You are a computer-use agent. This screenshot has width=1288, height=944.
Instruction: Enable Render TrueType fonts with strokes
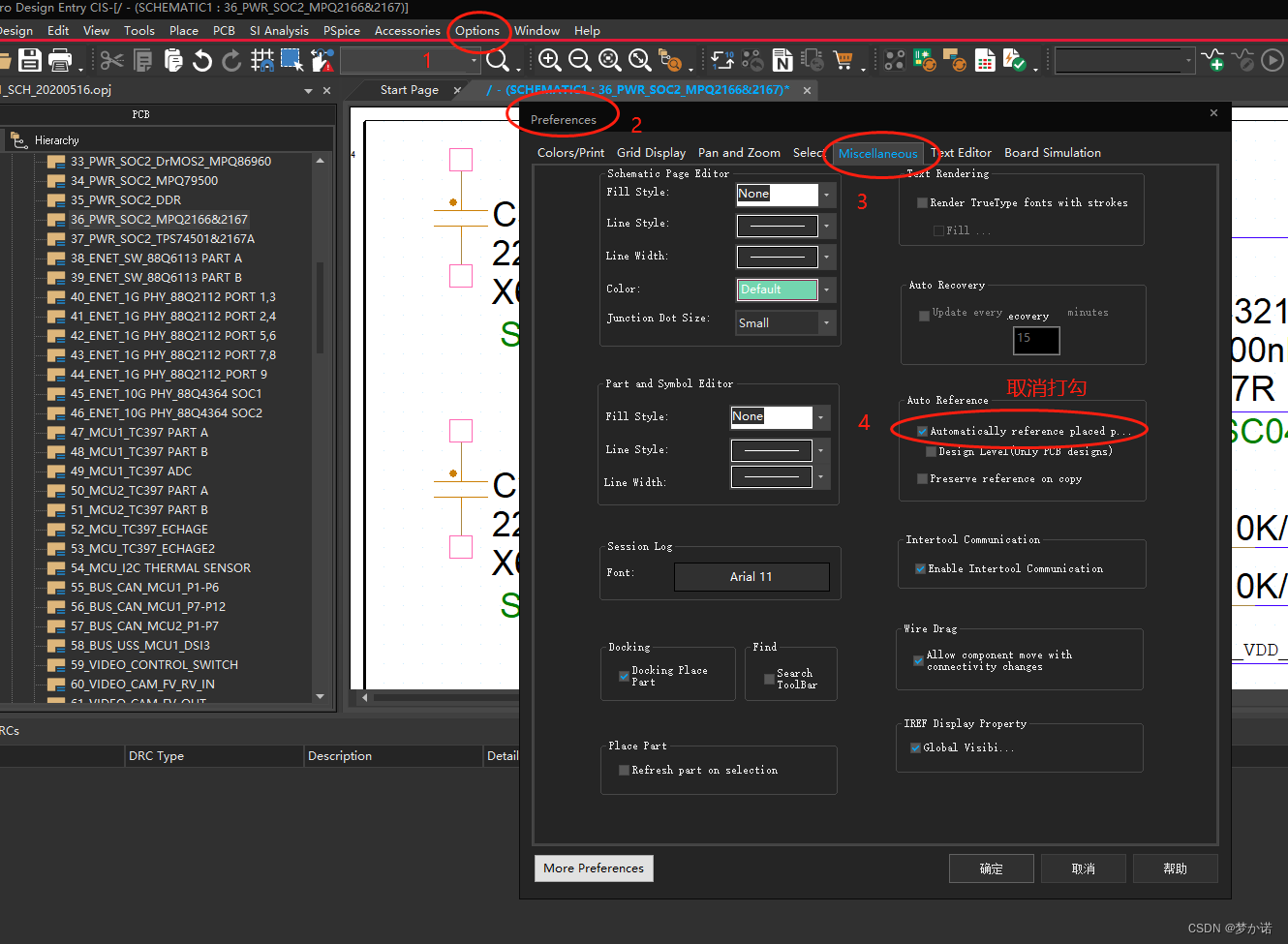pyautogui.click(x=921, y=202)
